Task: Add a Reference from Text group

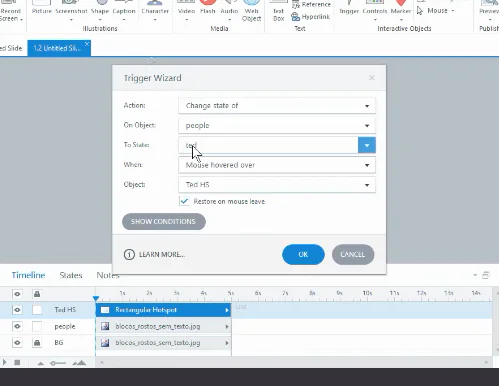Action: point(311,5)
